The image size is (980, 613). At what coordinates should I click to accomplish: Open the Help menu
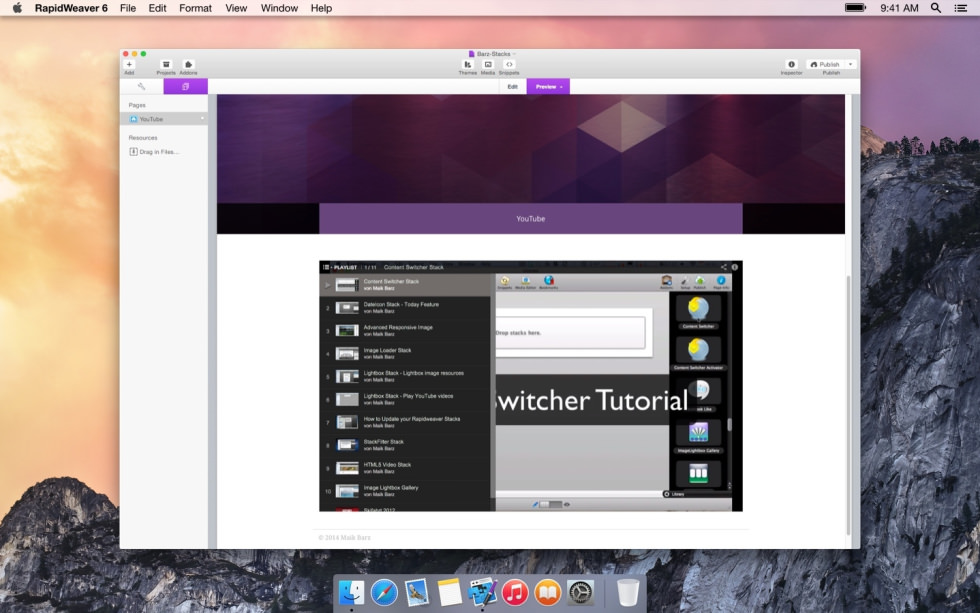coord(321,8)
